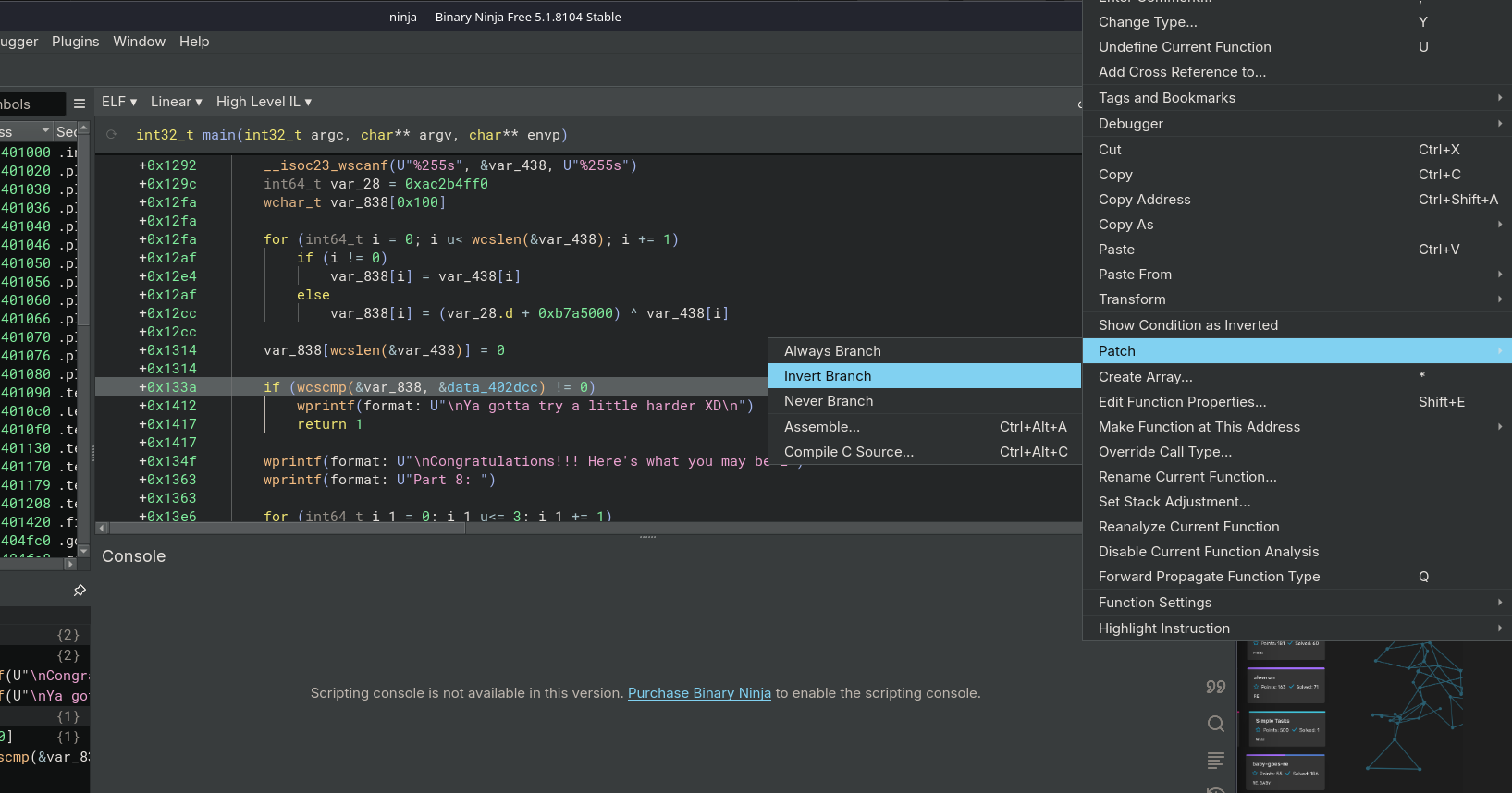
Task: Click Always Branch patch option
Action: pos(832,351)
